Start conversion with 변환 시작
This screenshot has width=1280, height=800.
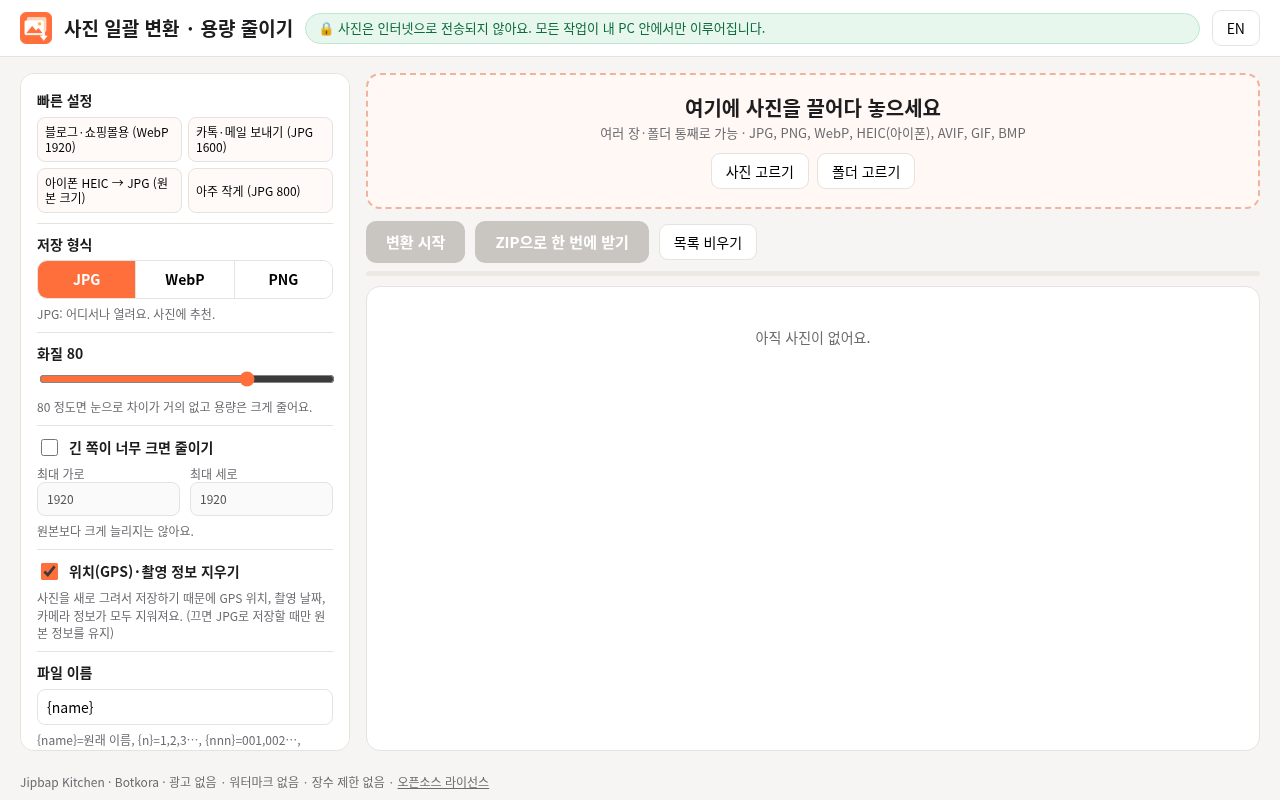(415, 242)
